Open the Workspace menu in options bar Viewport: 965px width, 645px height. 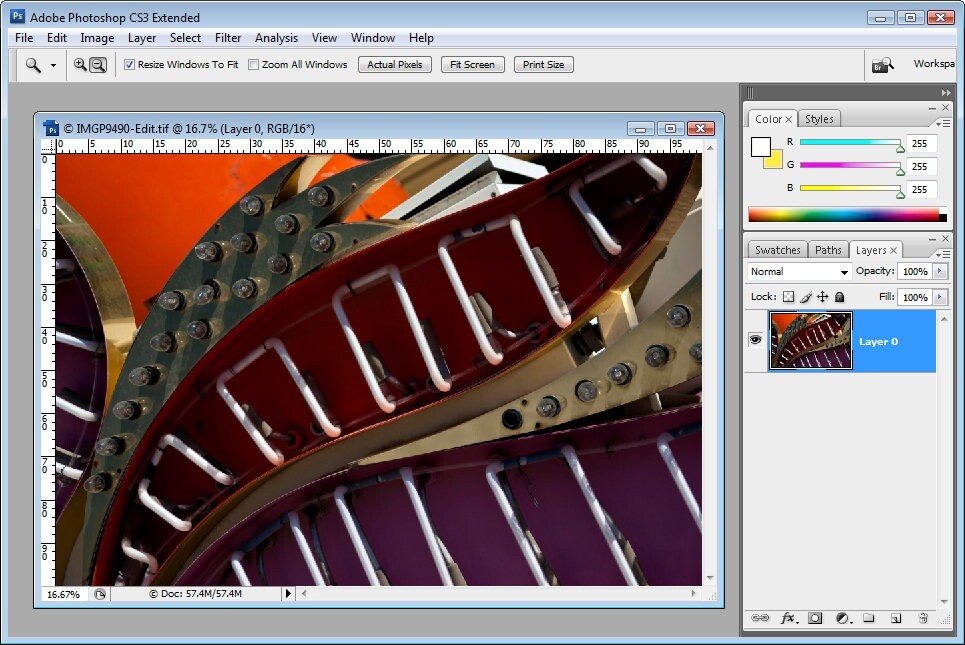(x=934, y=63)
